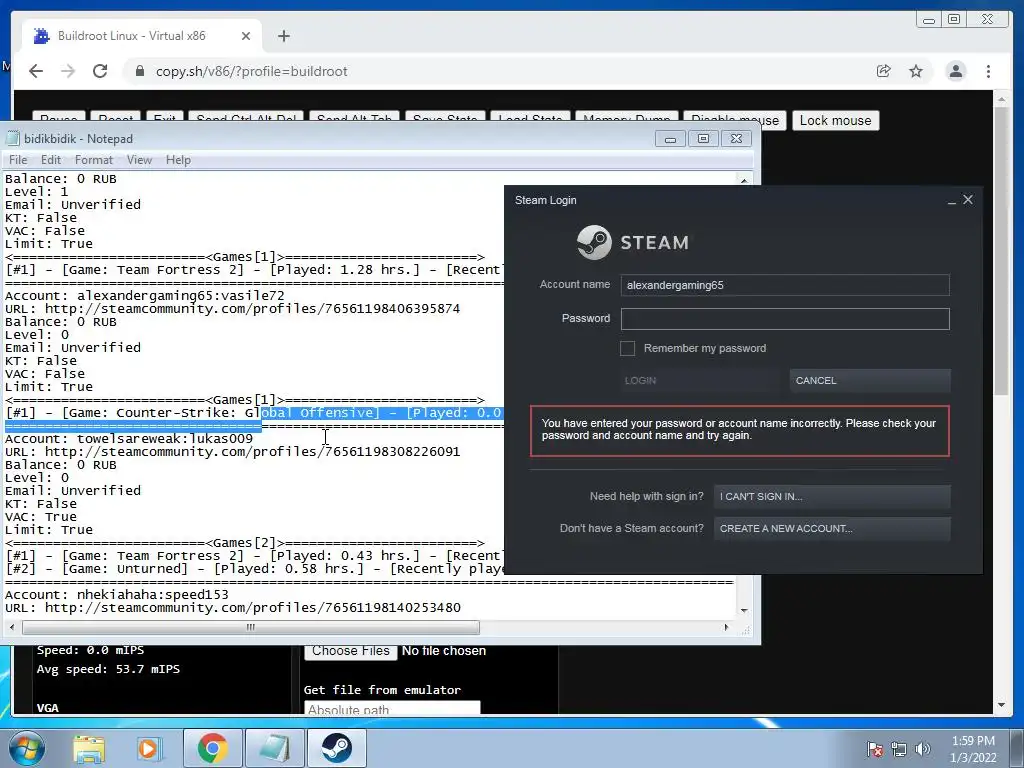Click Notepad horizontal scroll left arrow

(x=12, y=628)
